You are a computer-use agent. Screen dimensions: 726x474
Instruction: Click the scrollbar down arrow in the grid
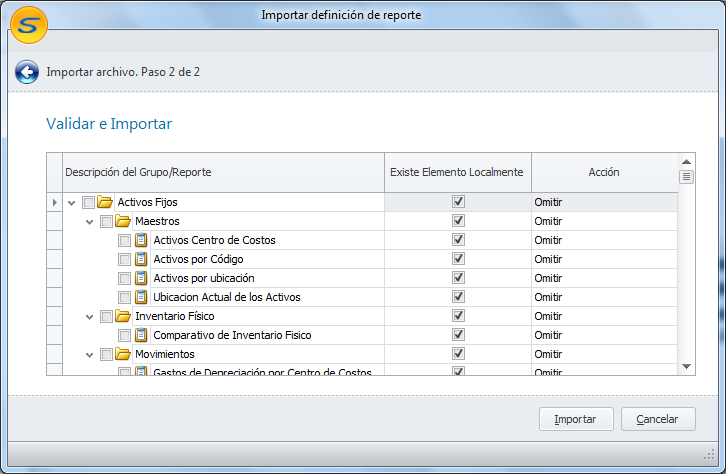tap(686, 367)
